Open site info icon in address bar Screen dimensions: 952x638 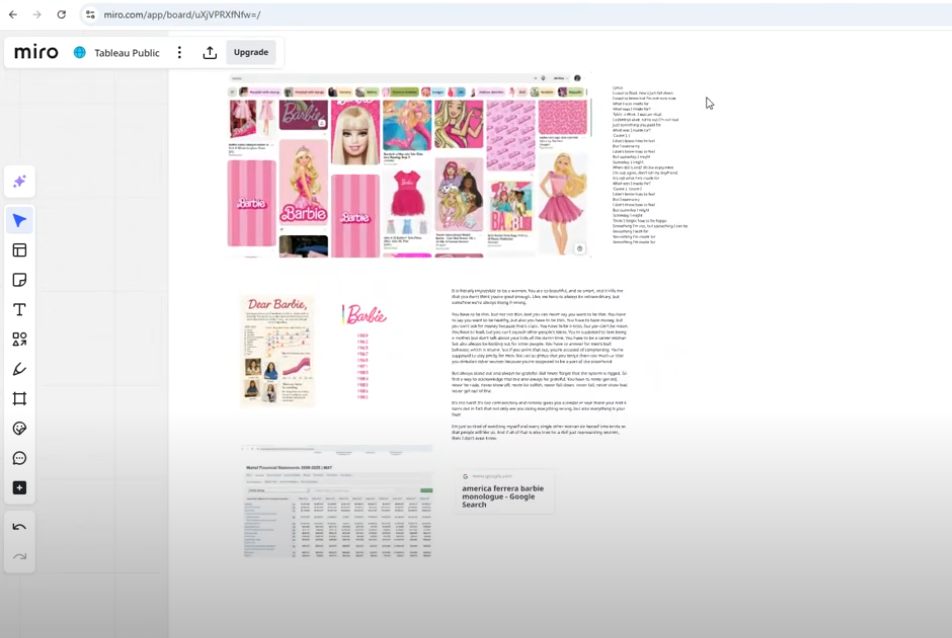90,15
